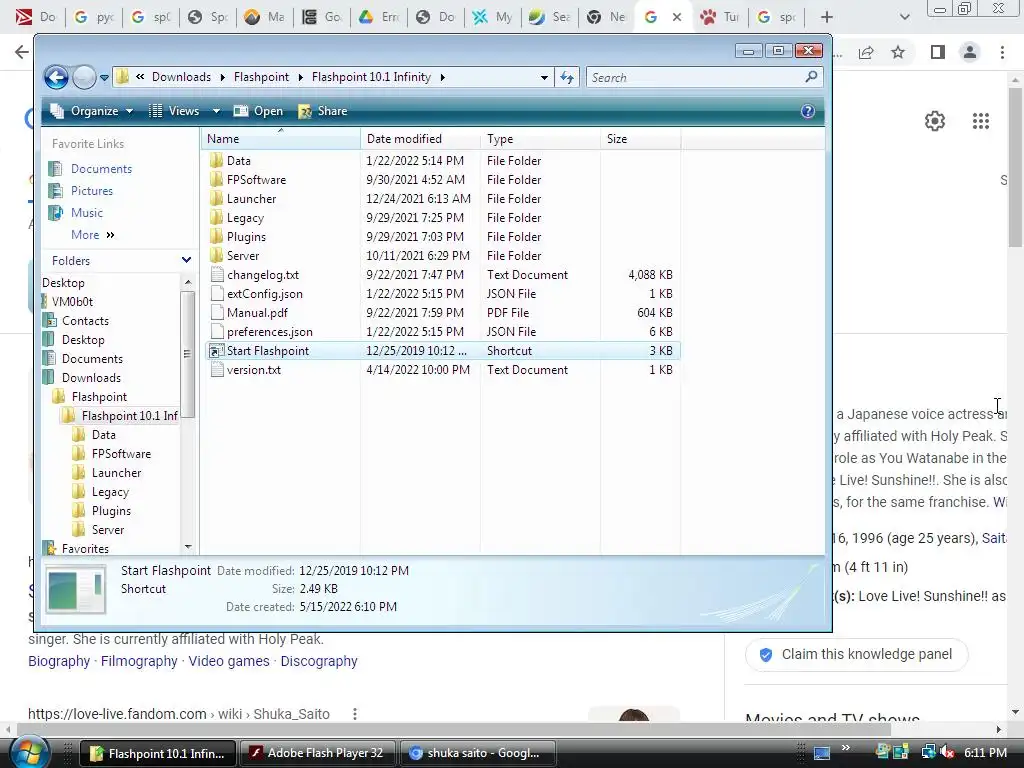Screen dimensions: 1024x768
Task: Select FPSoftware in folder tree
Action: [x=121, y=454]
